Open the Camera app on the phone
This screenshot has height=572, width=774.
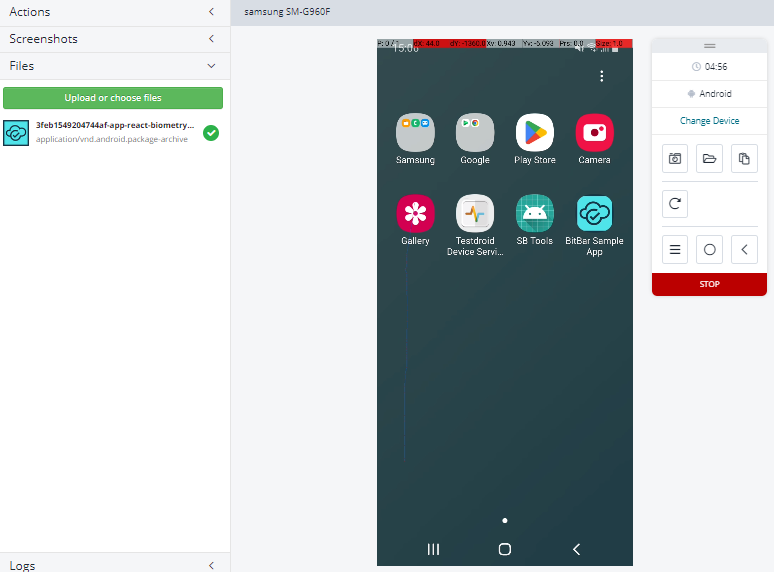coord(594,133)
